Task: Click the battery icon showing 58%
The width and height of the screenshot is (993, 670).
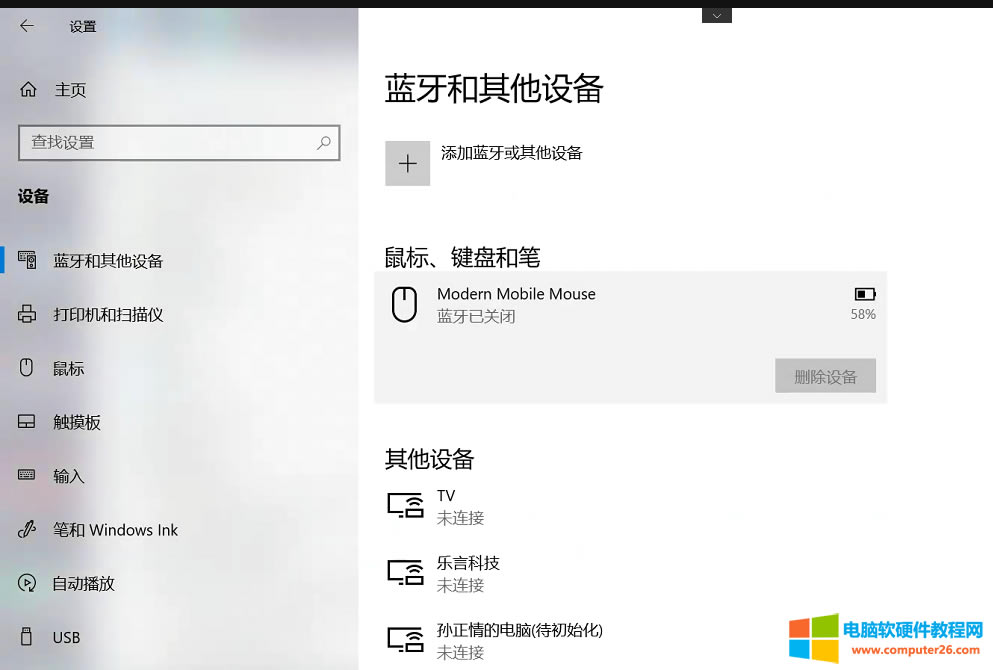Action: (x=864, y=294)
